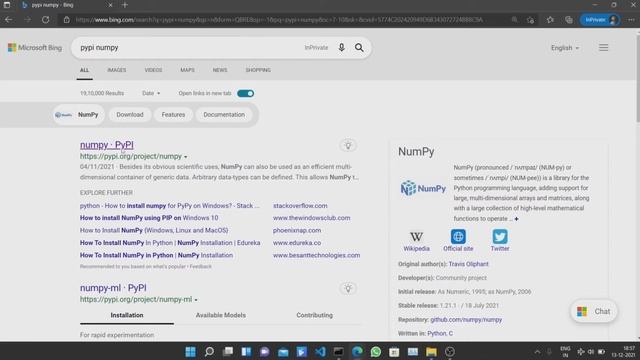This screenshot has height=360, width=640.
Task: Toggle Open links in new tab switch
Action: [x=246, y=93]
